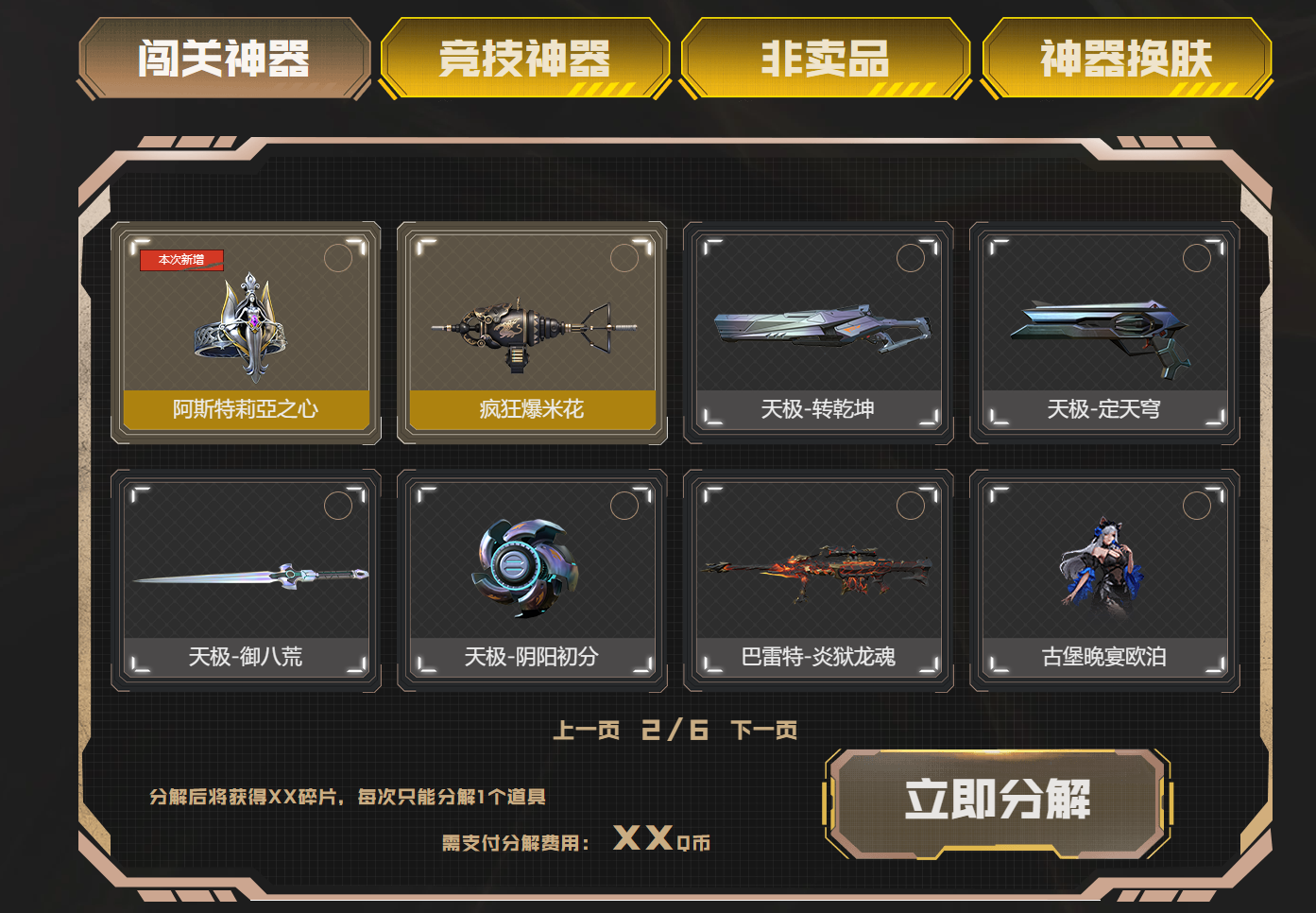Select the 天极-定天穹 pistol image
Image resolution: width=1316 pixels, height=913 pixels.
click(1102, 336)
